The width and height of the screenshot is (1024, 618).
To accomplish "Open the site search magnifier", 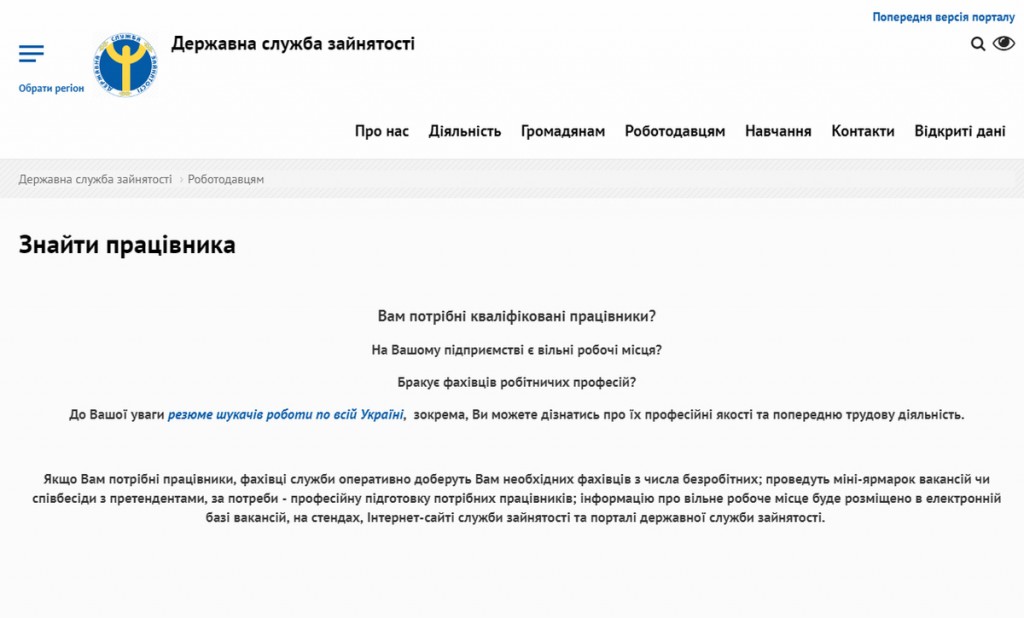I will [x=978, y=44].
